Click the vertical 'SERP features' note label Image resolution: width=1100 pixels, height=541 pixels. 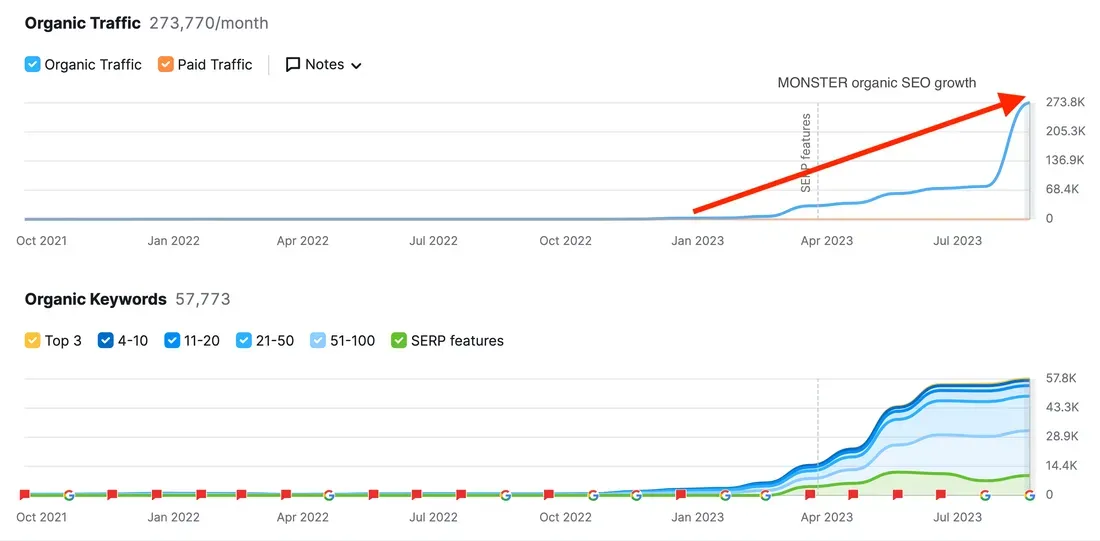806,152
